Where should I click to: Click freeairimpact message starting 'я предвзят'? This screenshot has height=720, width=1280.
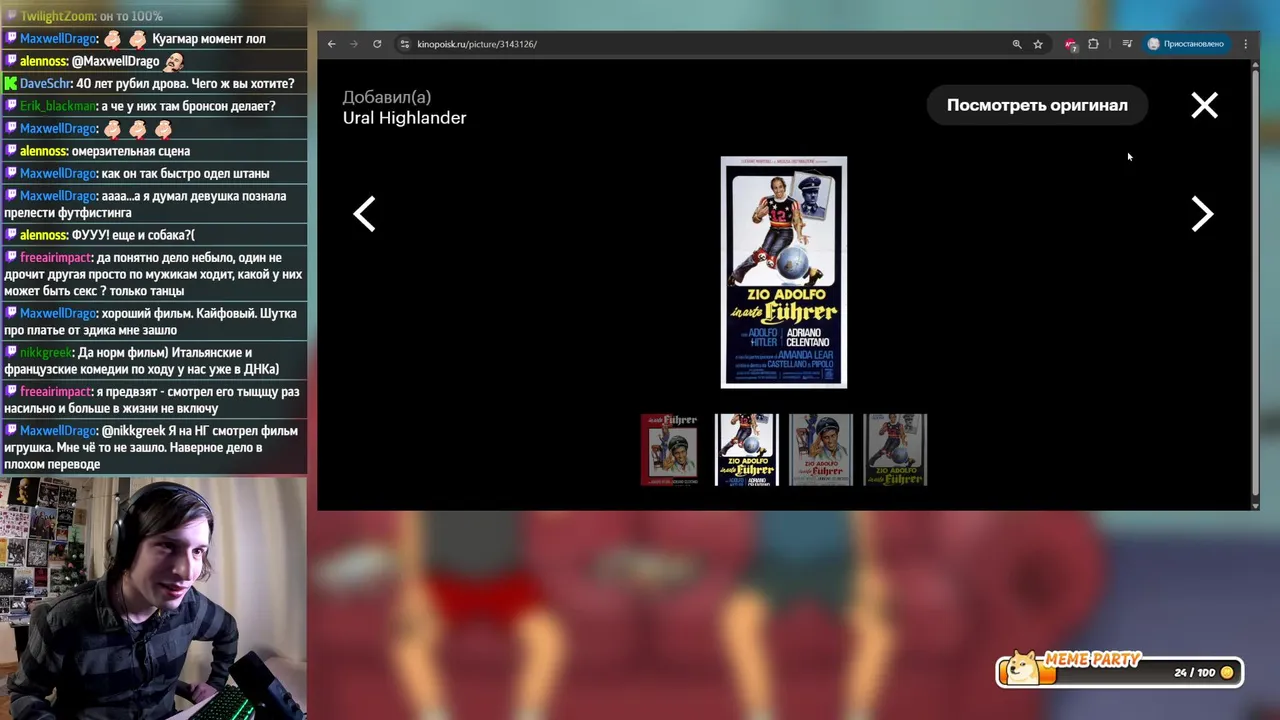coord(151,400)
